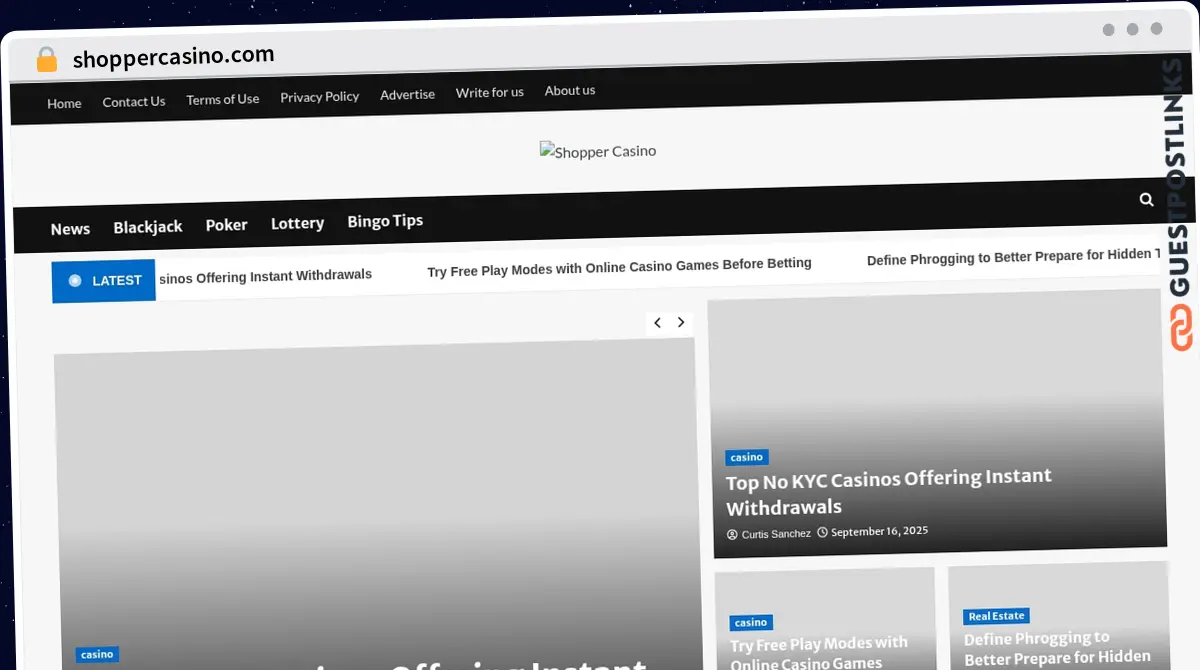Viewport: 1200px width, 670px height.
Task: Visit the Write for us page
Action: tap(489, 92)
